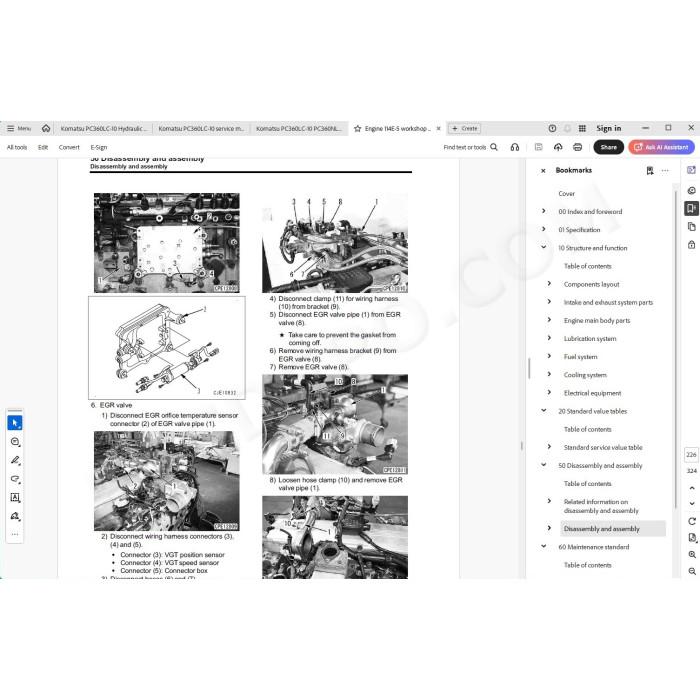
Task: Expand 00 Index and foreword bookmark
Action: click(x=543, y=211)
